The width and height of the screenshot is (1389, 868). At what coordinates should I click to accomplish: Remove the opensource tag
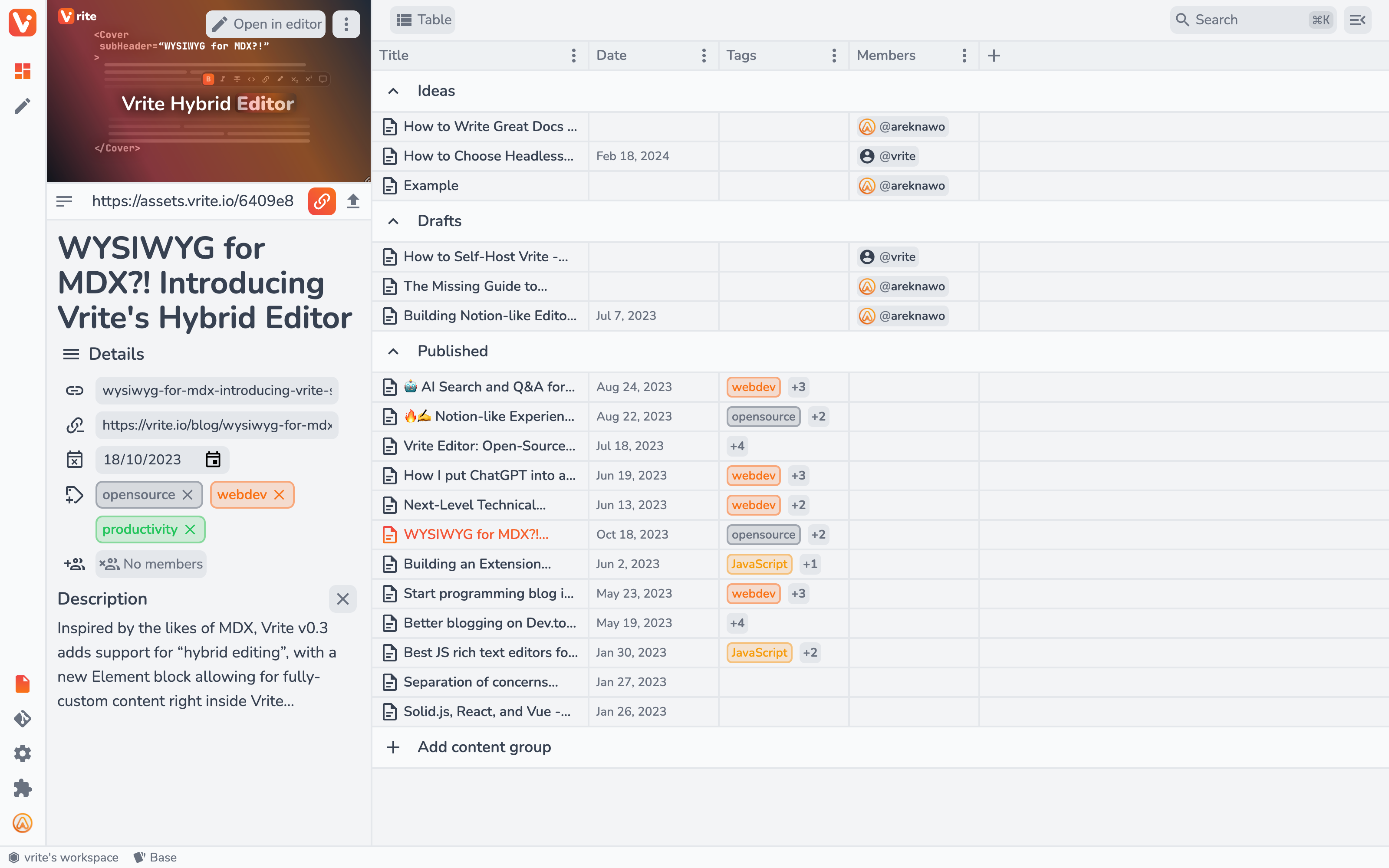click(188, 495)
